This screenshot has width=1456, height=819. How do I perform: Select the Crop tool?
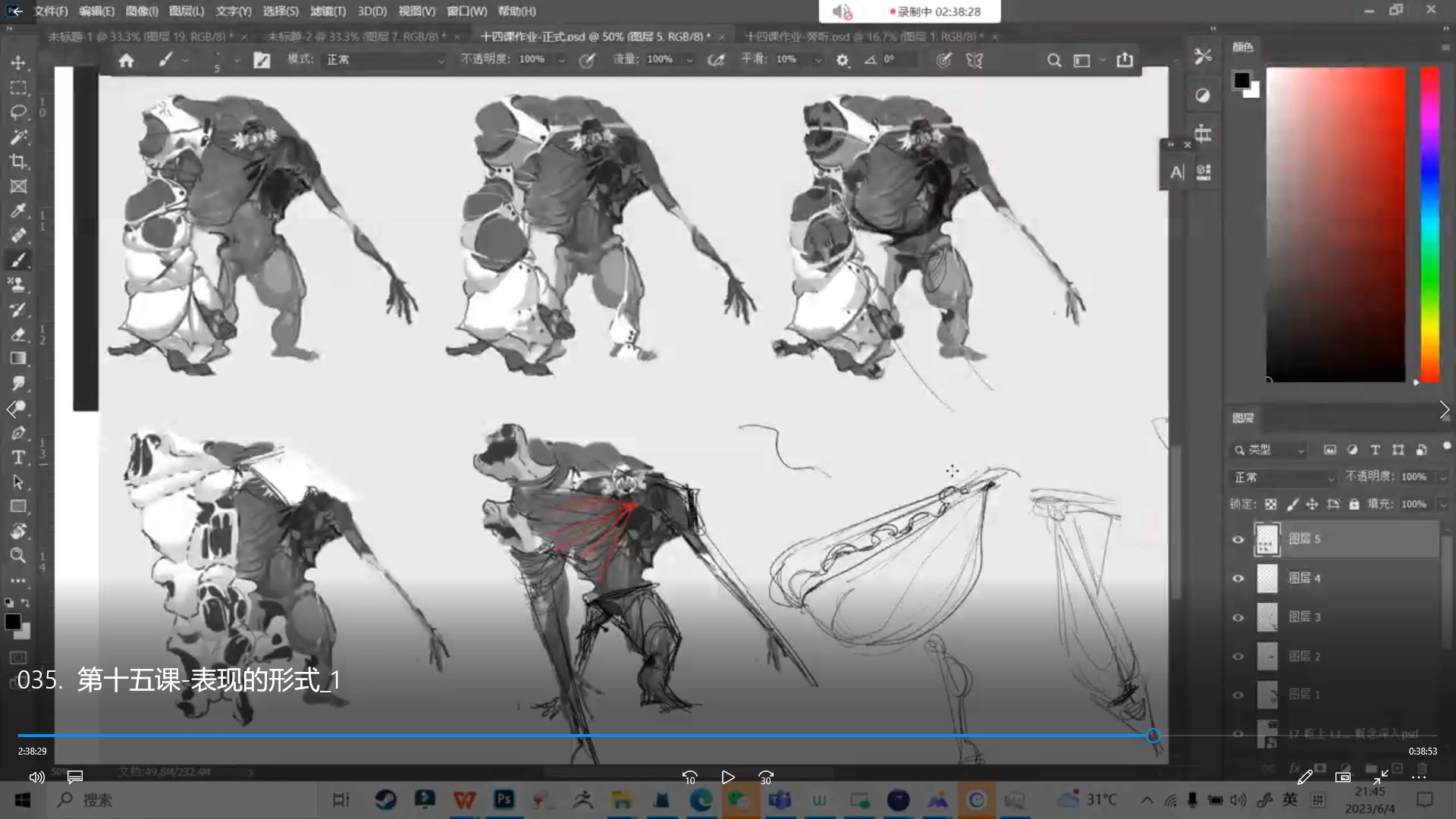tap(18, 162)
